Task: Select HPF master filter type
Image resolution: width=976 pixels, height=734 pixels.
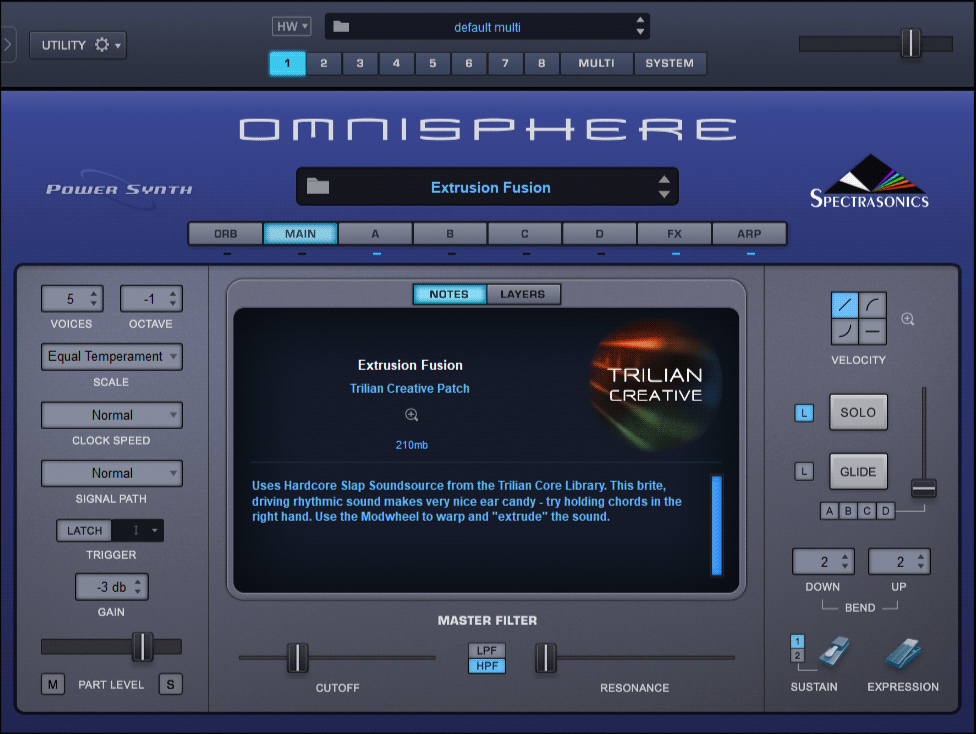Action: (487, 666)
